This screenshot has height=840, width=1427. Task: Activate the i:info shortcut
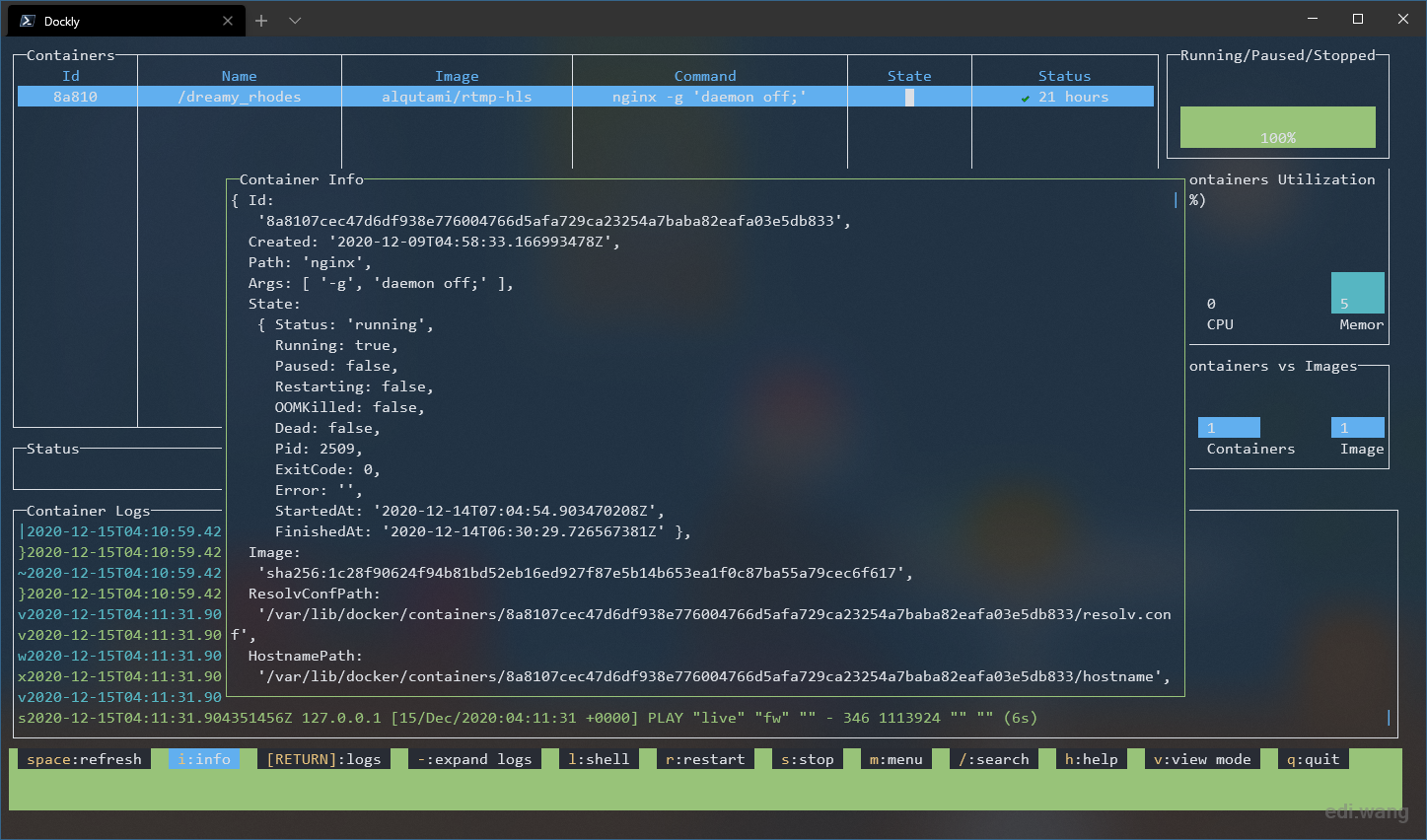(x=204, y=759)
